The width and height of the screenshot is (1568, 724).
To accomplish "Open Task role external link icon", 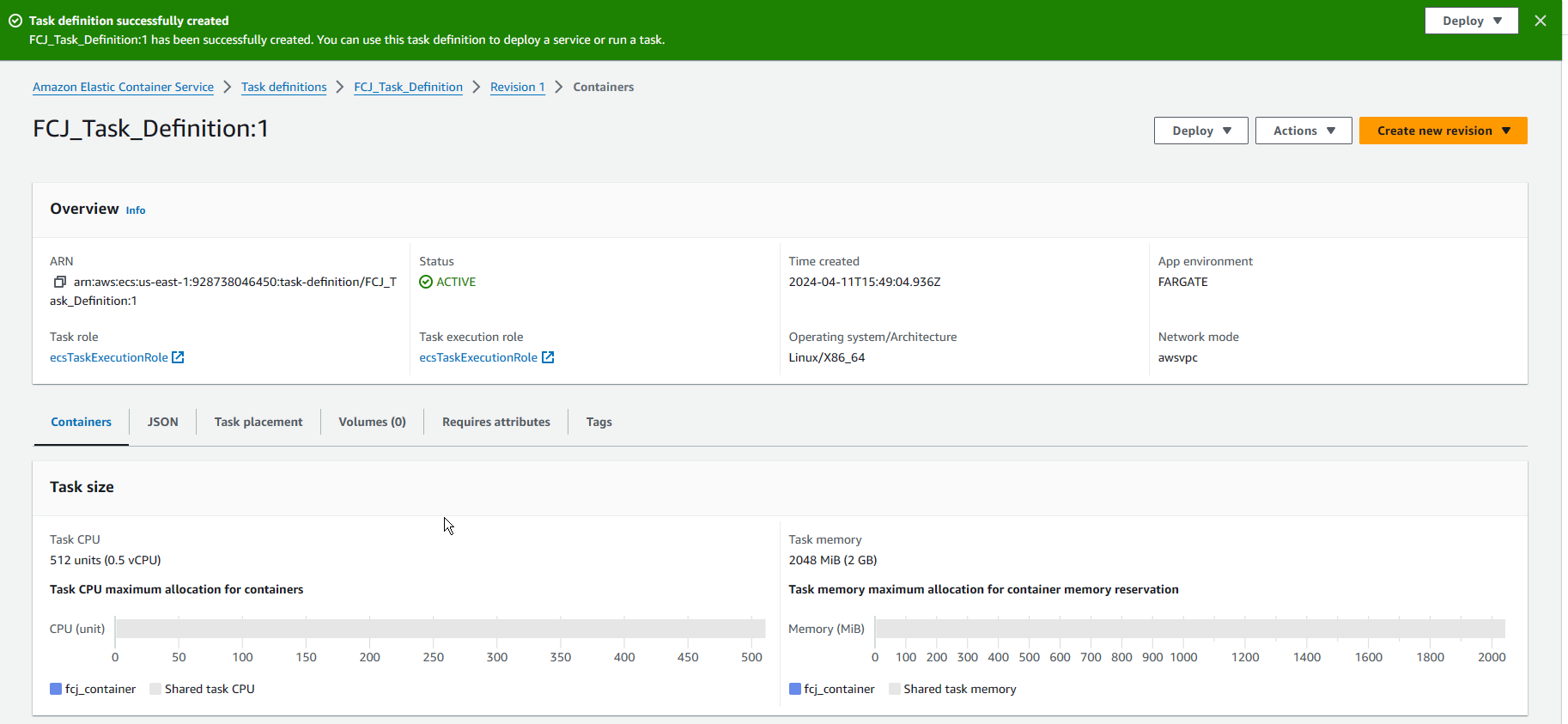I will (x=178, y=357).
